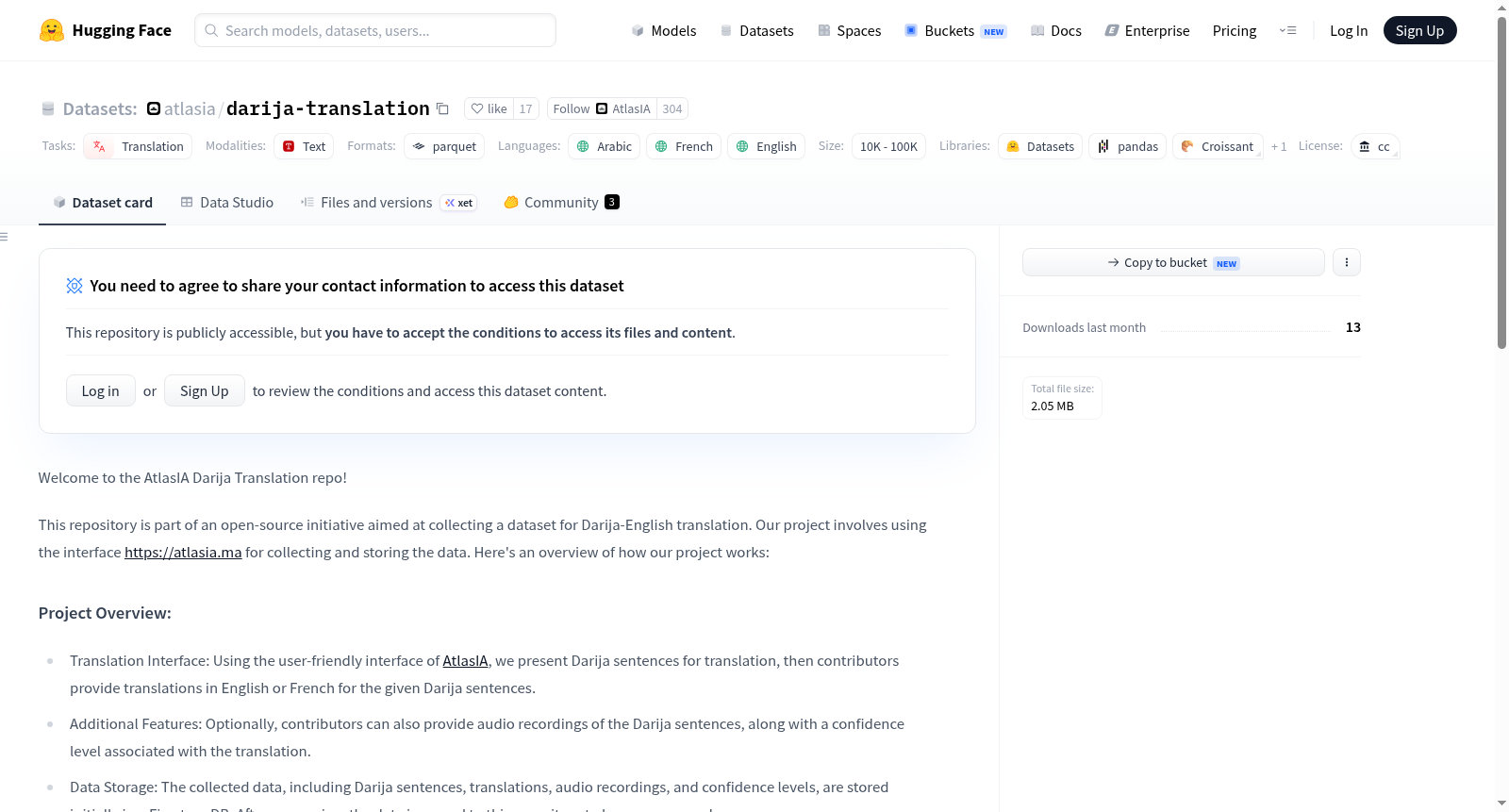Click the Translation task tag
Viewport: 1509px width, 812px height.
138,146
